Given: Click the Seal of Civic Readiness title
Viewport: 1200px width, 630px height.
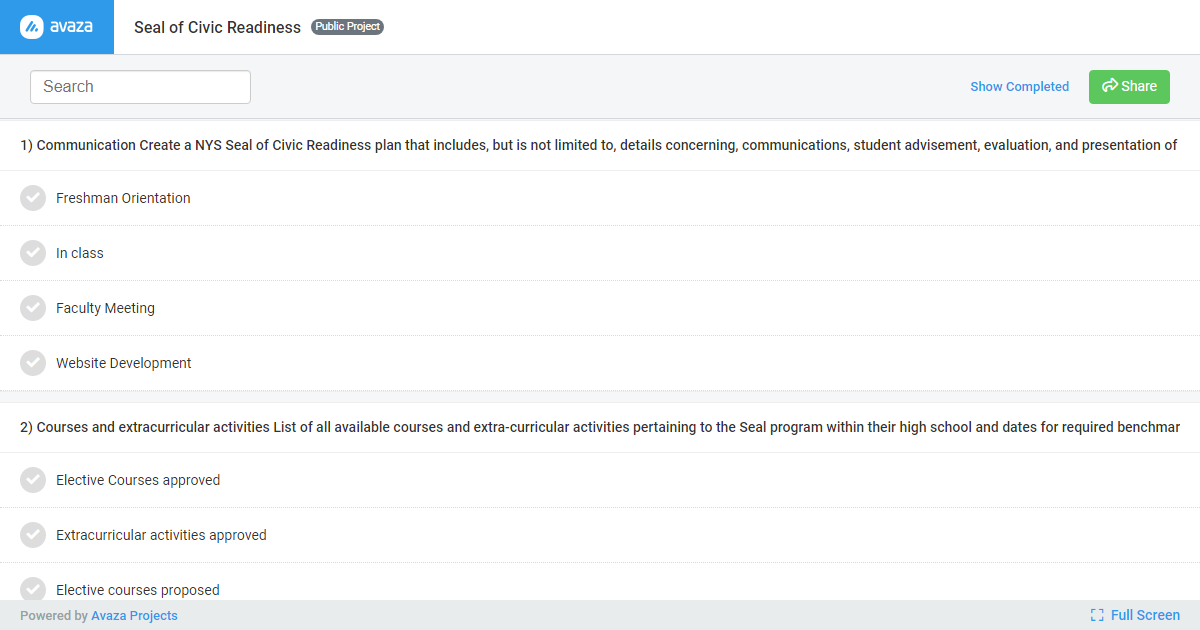Looking at the screenshot, I should pos(217,27).
